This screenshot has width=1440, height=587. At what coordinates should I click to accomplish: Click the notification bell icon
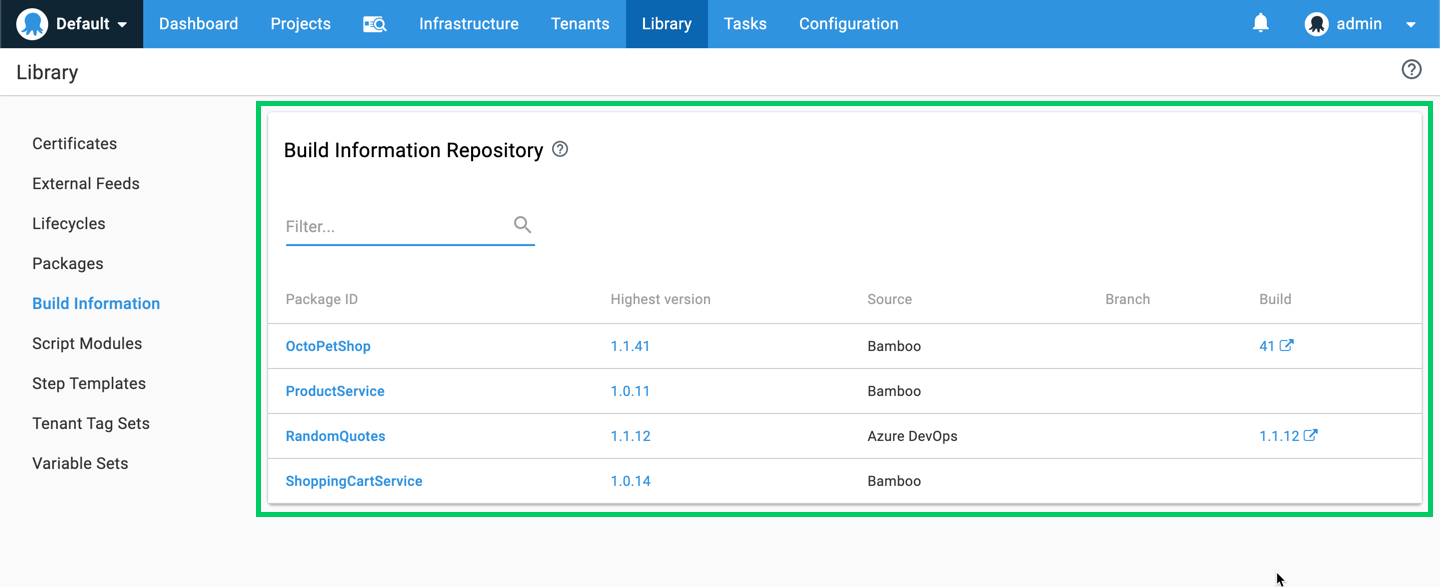point(1260,22)
